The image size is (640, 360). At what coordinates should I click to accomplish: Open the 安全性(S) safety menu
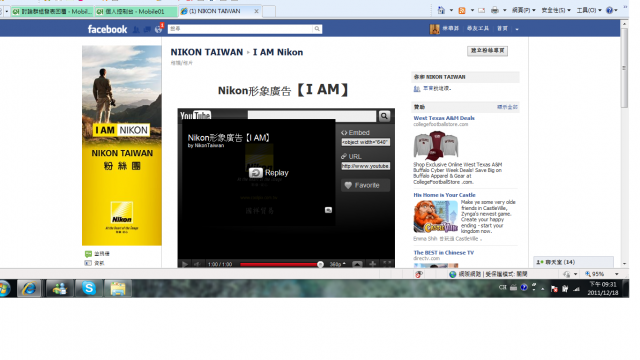pyautogui.click(x=556, y=11)
